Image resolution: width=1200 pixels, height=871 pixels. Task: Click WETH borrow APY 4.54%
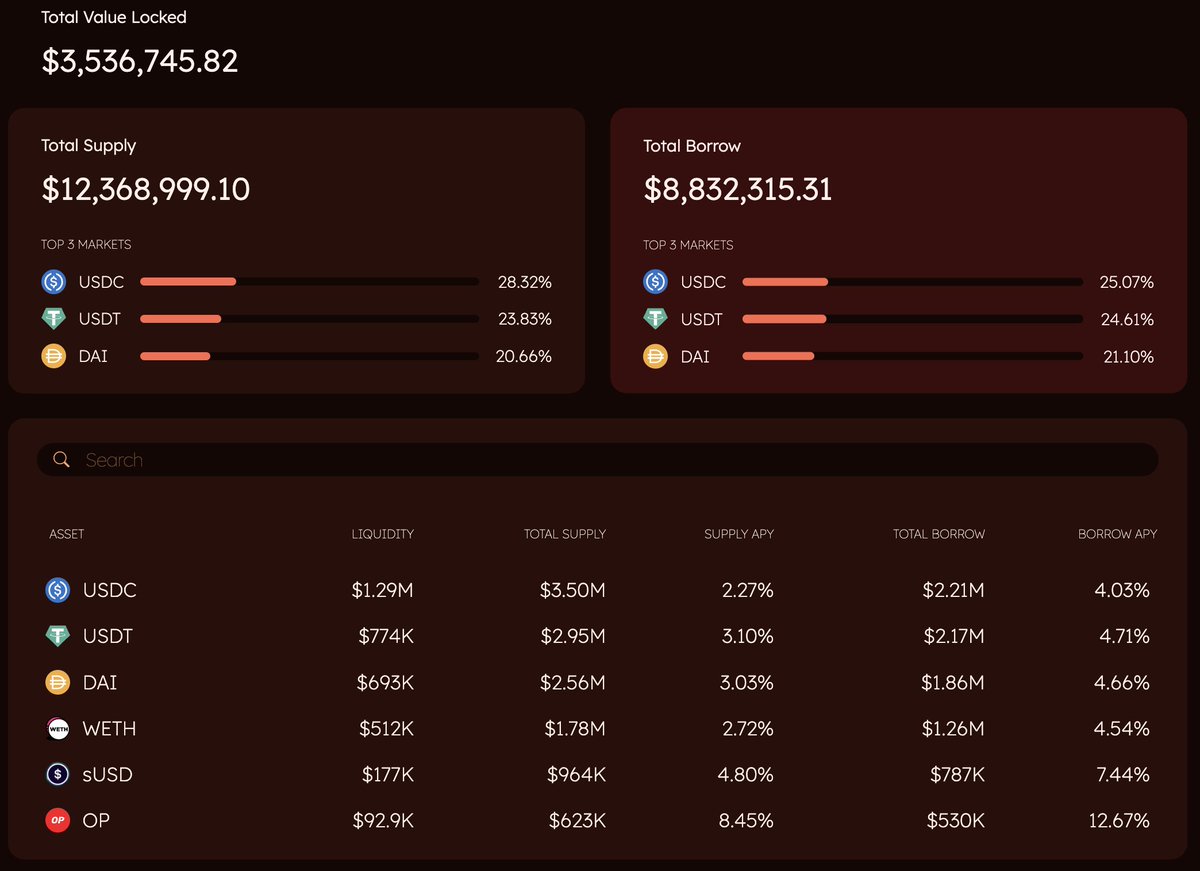pyautogui.click(x=1123, y=728)
